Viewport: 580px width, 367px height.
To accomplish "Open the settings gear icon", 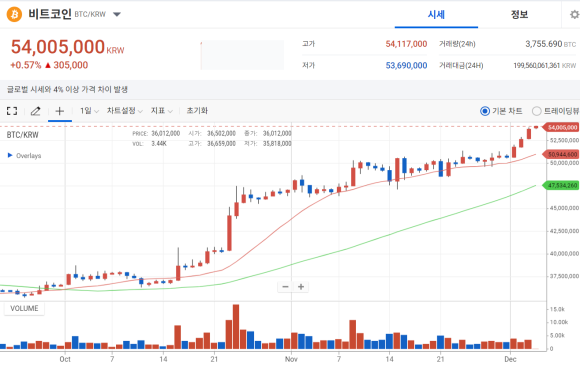I will 574,14.
